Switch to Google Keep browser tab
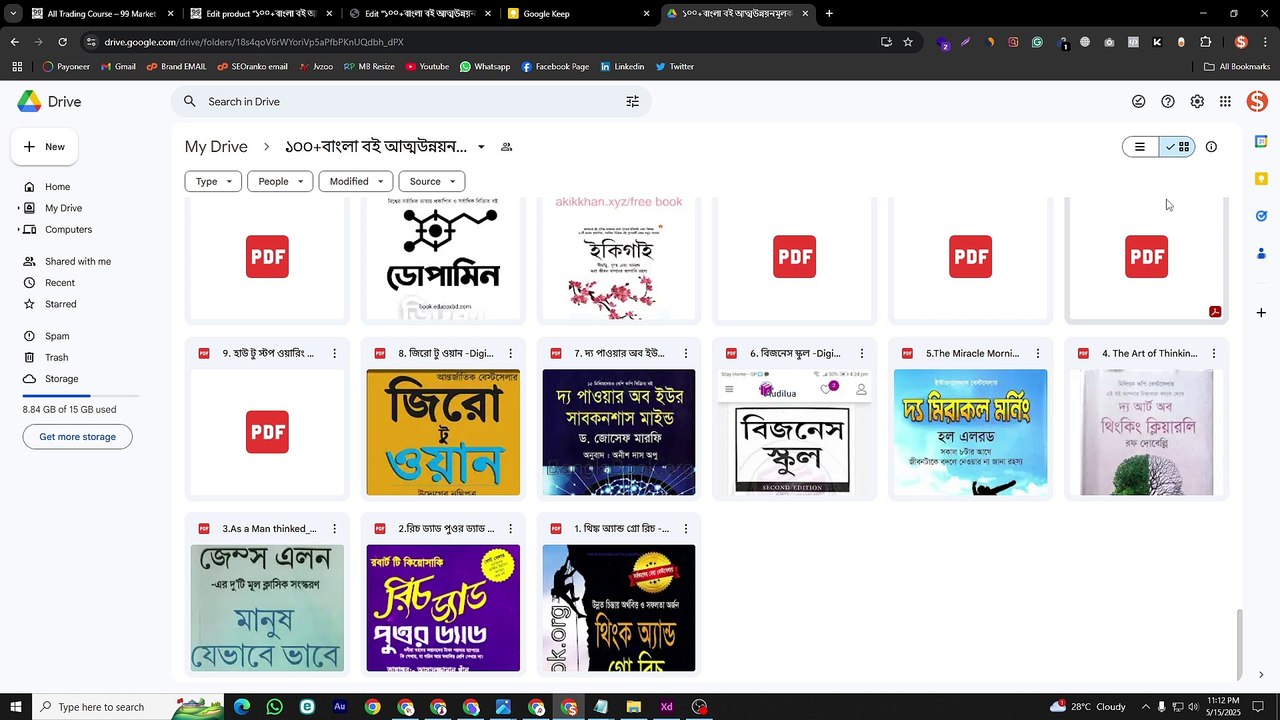Image resolution: width=1280 pixels, height=720 pixels. pyautogui.click(x=578, y=14)
